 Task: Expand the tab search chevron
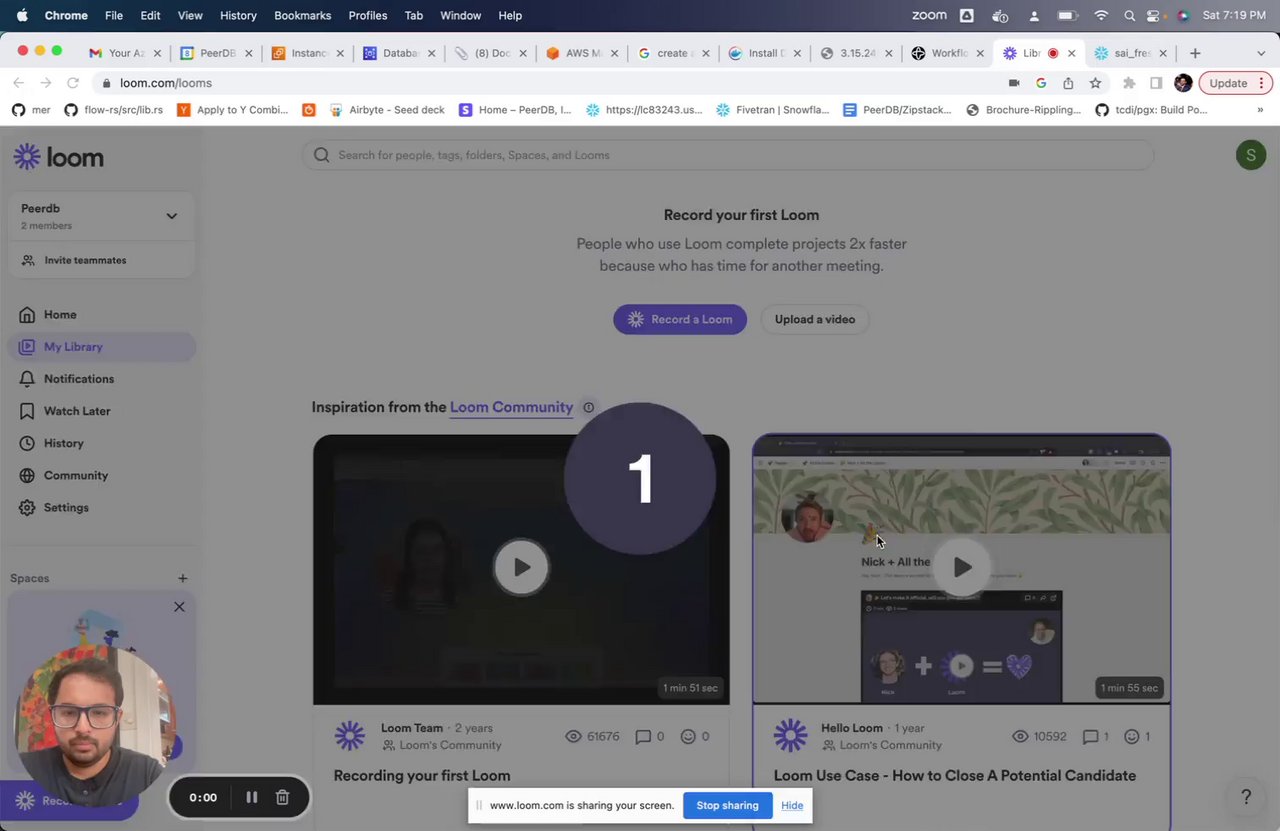1260,53
